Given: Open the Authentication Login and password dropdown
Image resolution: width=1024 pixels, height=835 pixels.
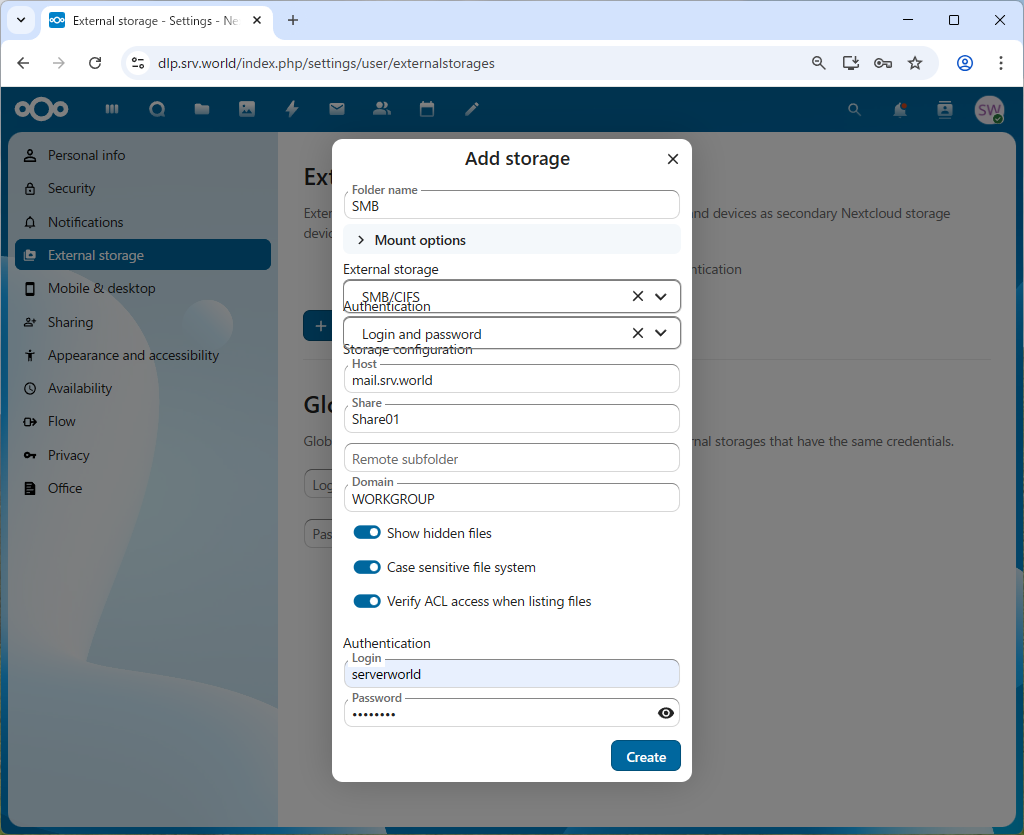Looking at the screenshot, I should click(x=661, y=333).
